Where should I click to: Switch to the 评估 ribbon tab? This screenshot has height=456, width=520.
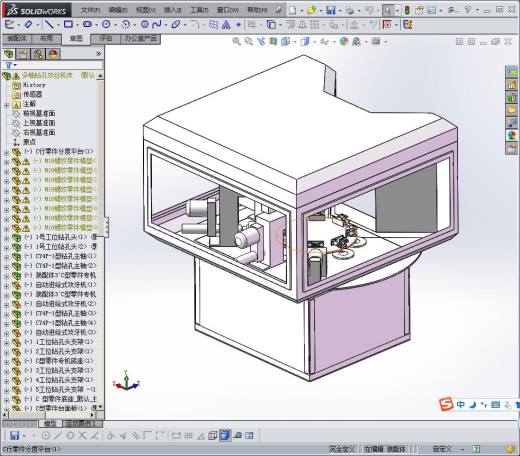[x=106, y=39]
